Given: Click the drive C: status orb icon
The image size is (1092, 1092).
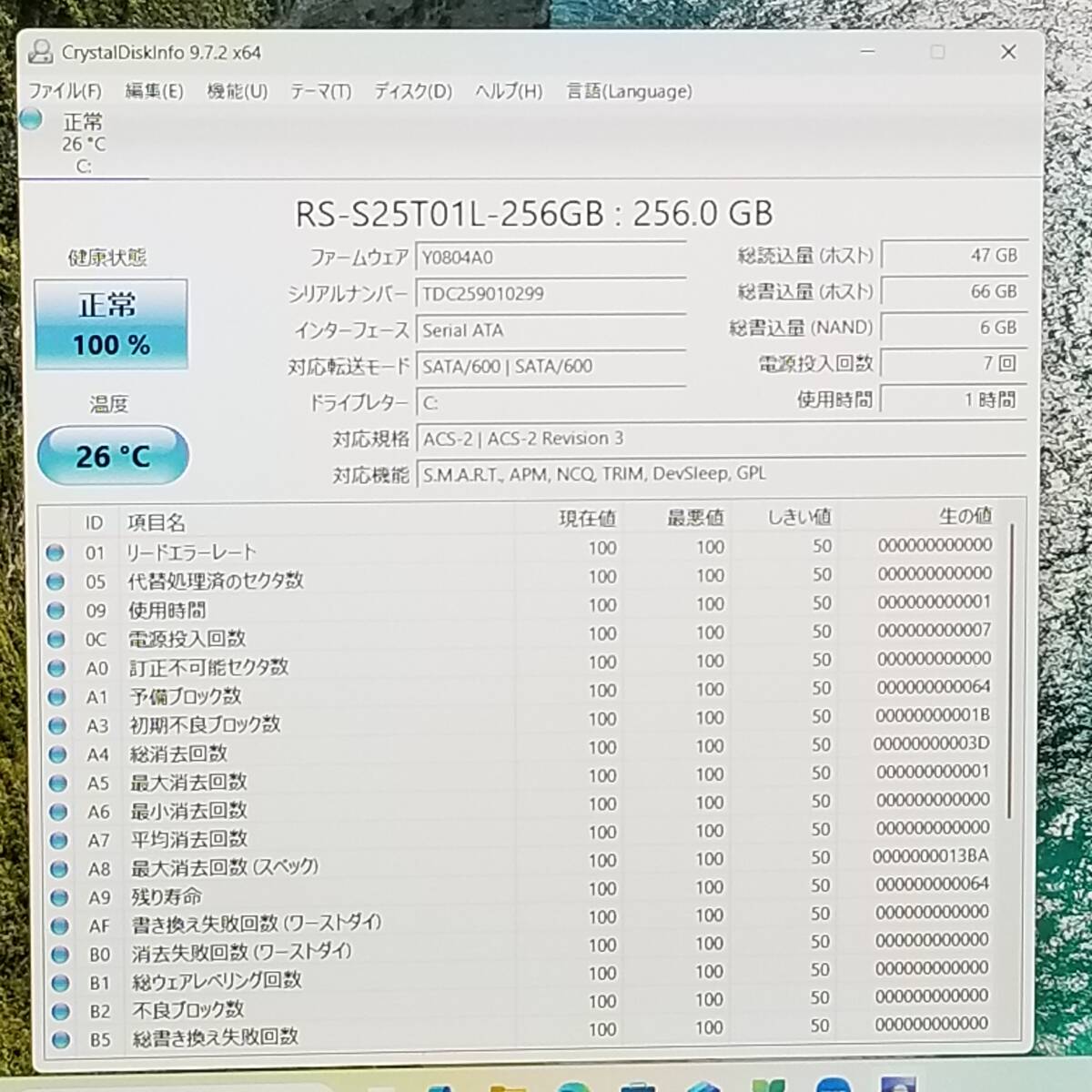Looking at the screenshot, I should (x=31, y=119).
